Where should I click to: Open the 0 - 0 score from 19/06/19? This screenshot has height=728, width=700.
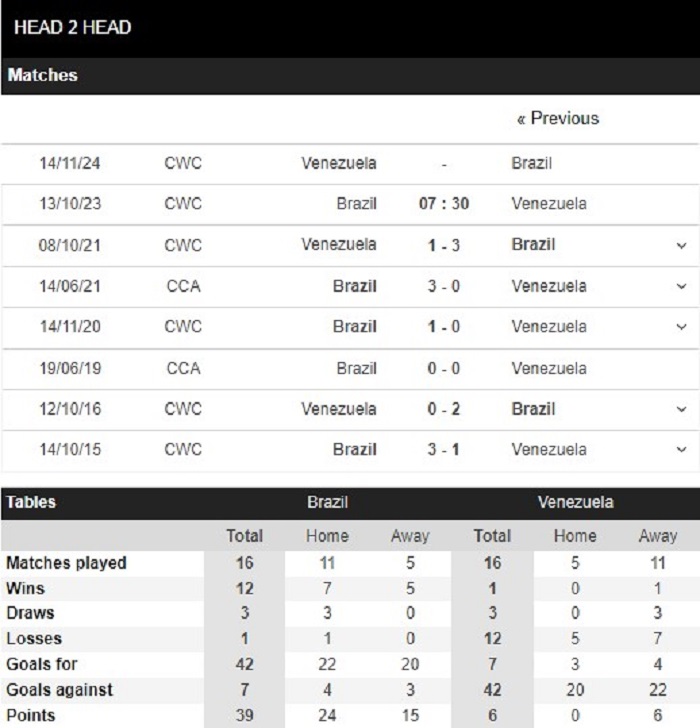click(x=444, y=369)
